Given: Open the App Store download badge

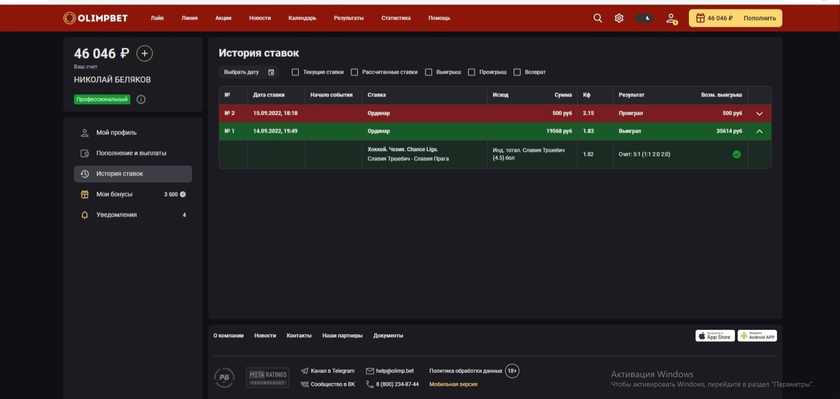Looking at the screenshot, I should tap(715, 336).
